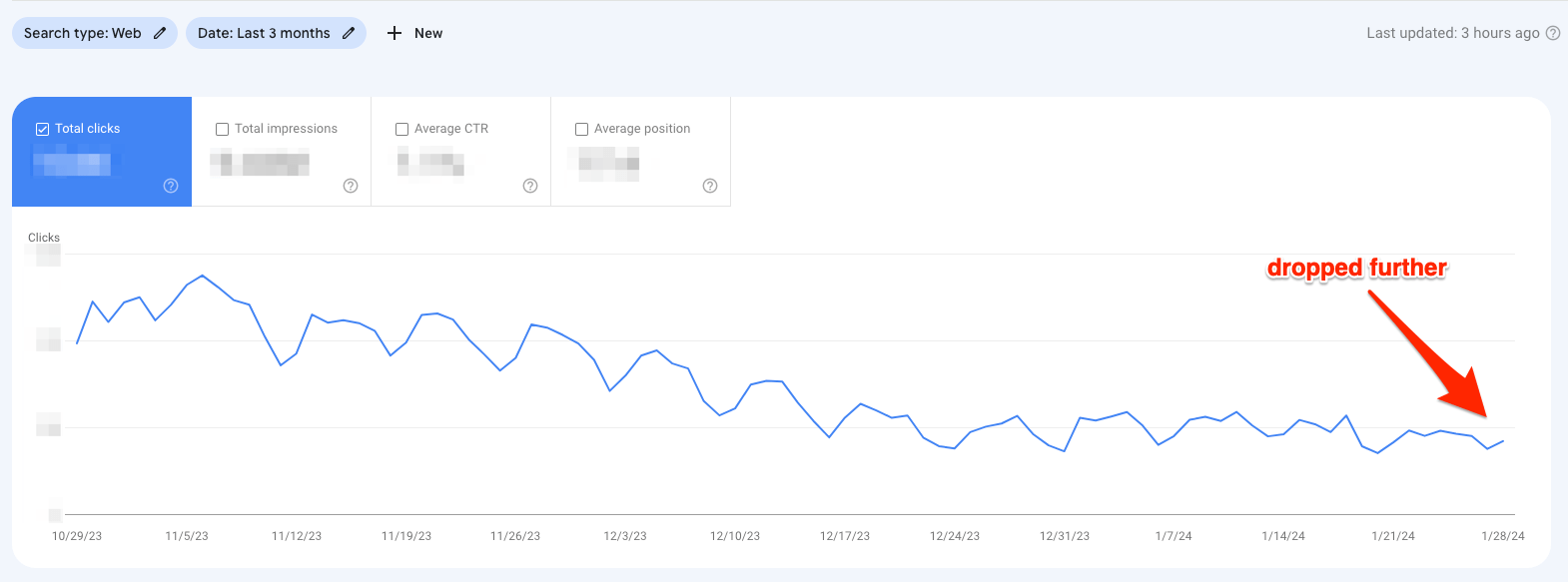Image resolution: width=1568 pixels, height=582 pixels.
Task: Select the Total impressions metric card
Action: click(282, 152)
